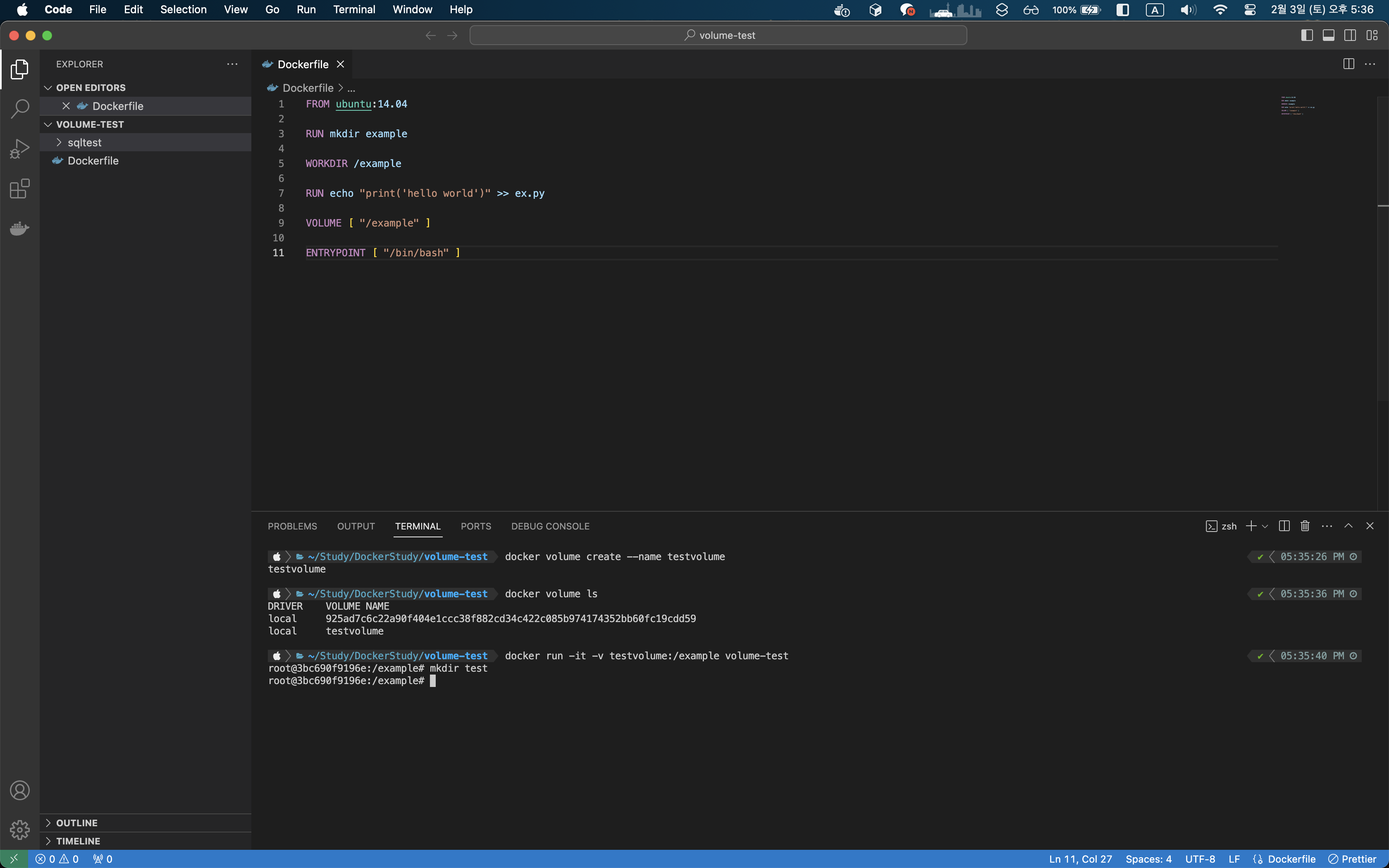Open editor More Actions ellipsis
The image size is (1389, 868).
click(x=1370, y=64)
